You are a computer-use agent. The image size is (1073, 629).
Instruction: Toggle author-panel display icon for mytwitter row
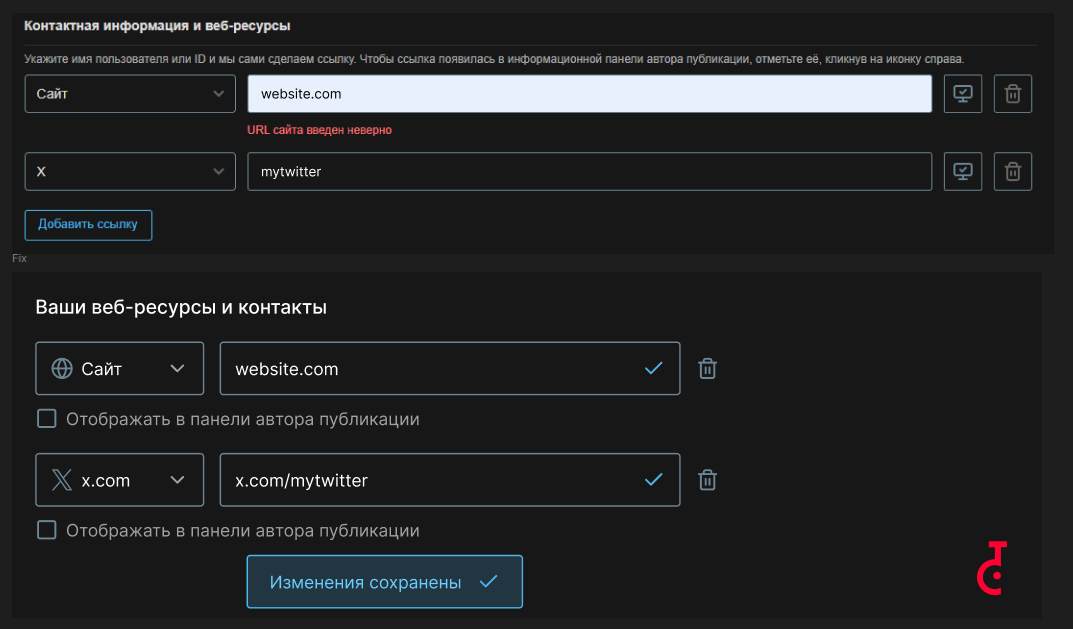pos(963,171)
